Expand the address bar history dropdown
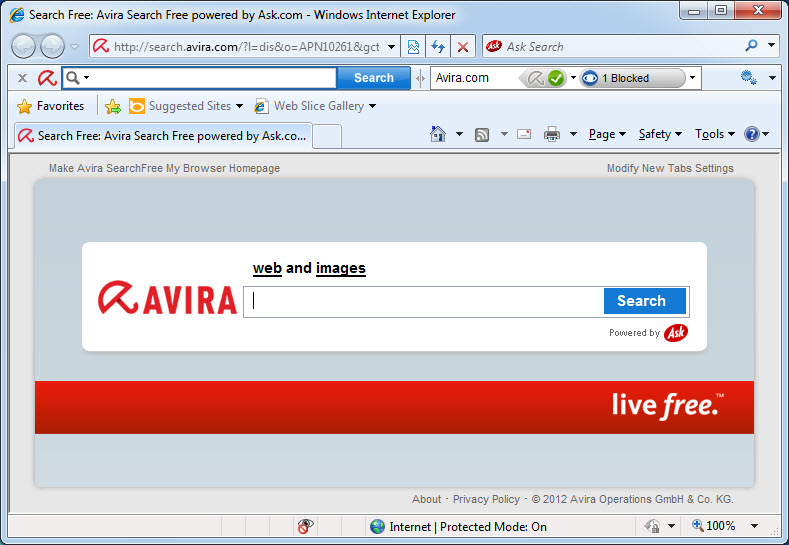Screen dimensions: 789x545 click(x=391, y=47)
